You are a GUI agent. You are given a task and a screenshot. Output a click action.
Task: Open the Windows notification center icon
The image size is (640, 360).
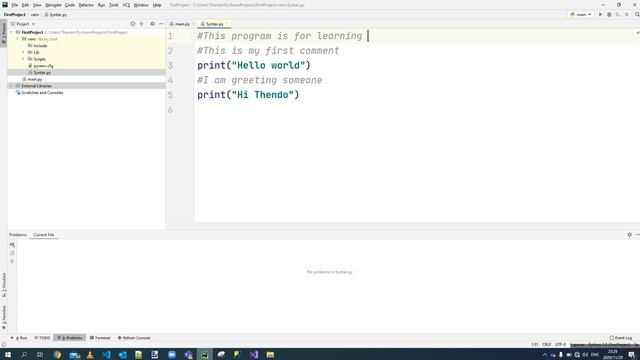(631, 355)
